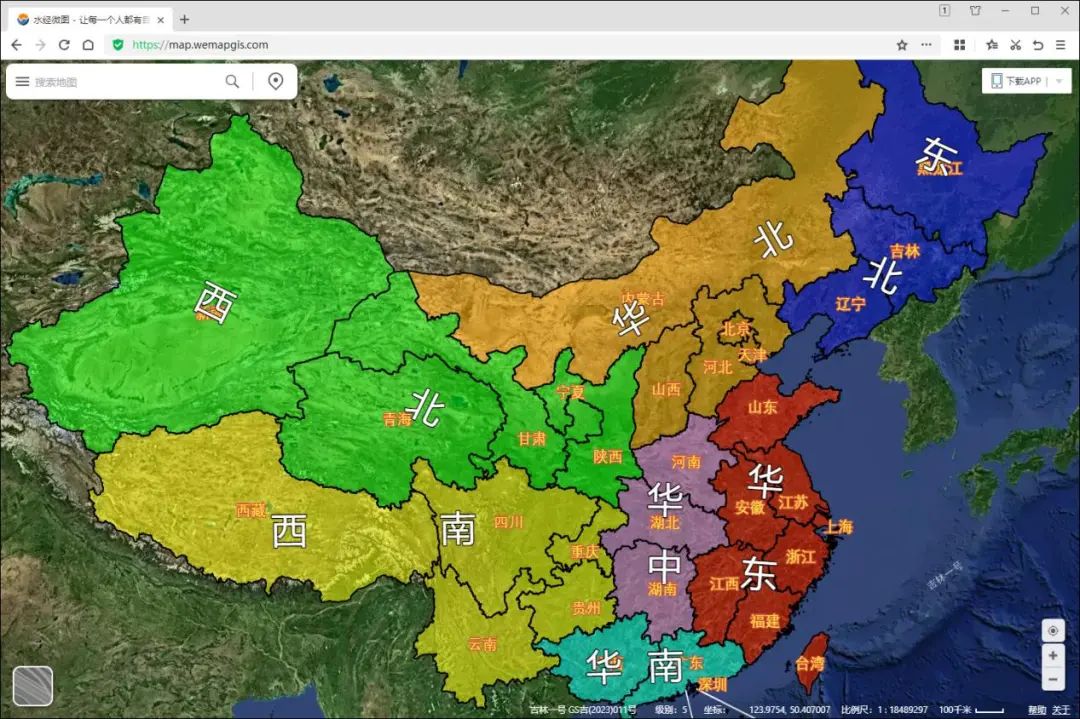
Task: Click the locate/target icon above zoom controls
Action: (1053, 631)
